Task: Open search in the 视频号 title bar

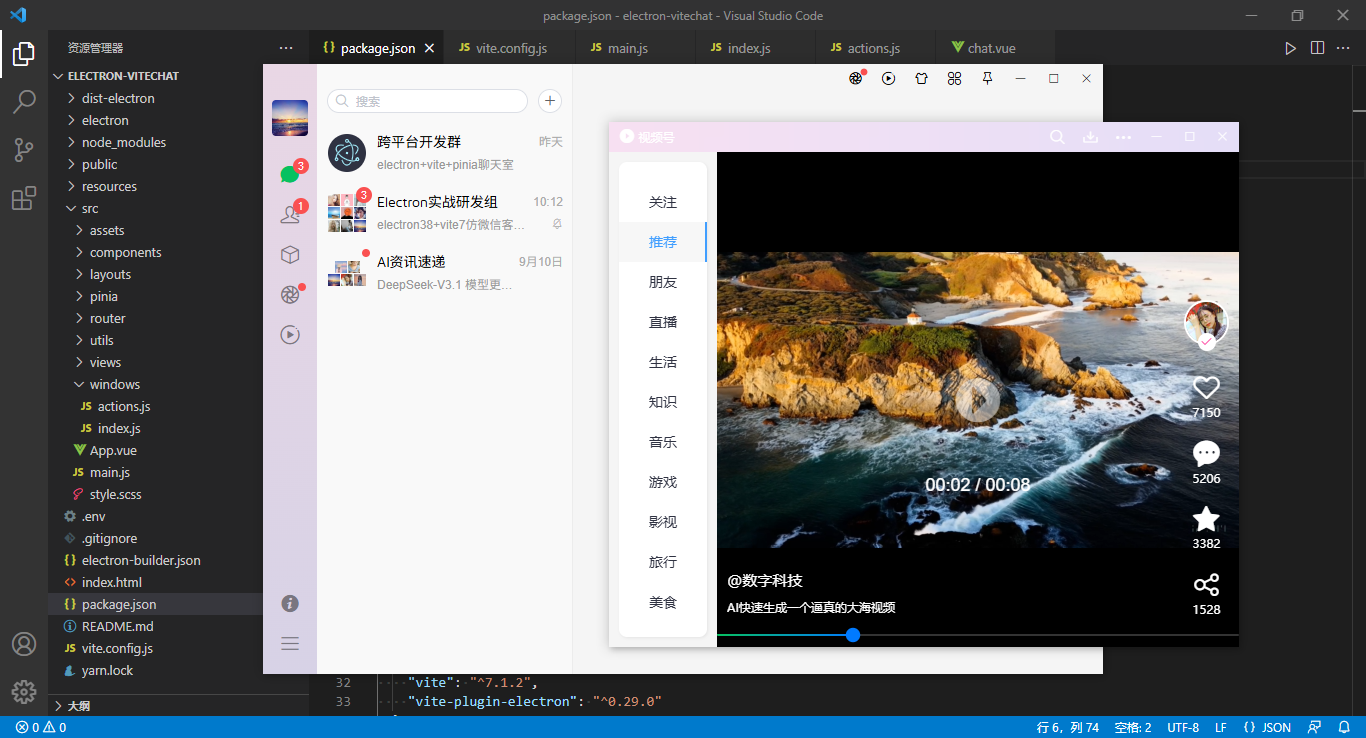Action: click(1057, 137)
